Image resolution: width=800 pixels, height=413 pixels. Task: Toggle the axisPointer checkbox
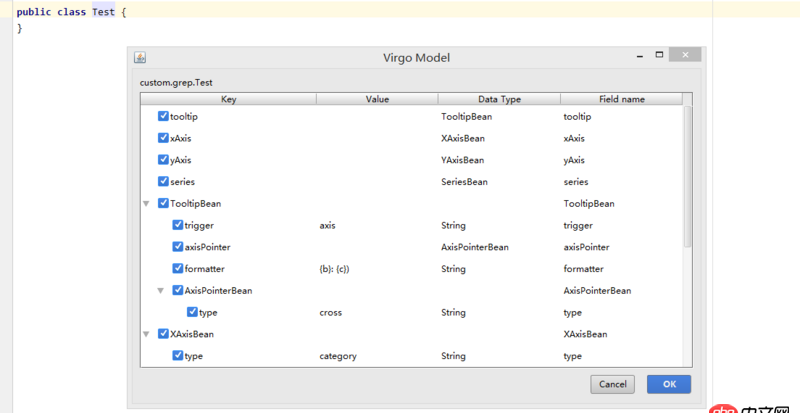click(178, 247)
